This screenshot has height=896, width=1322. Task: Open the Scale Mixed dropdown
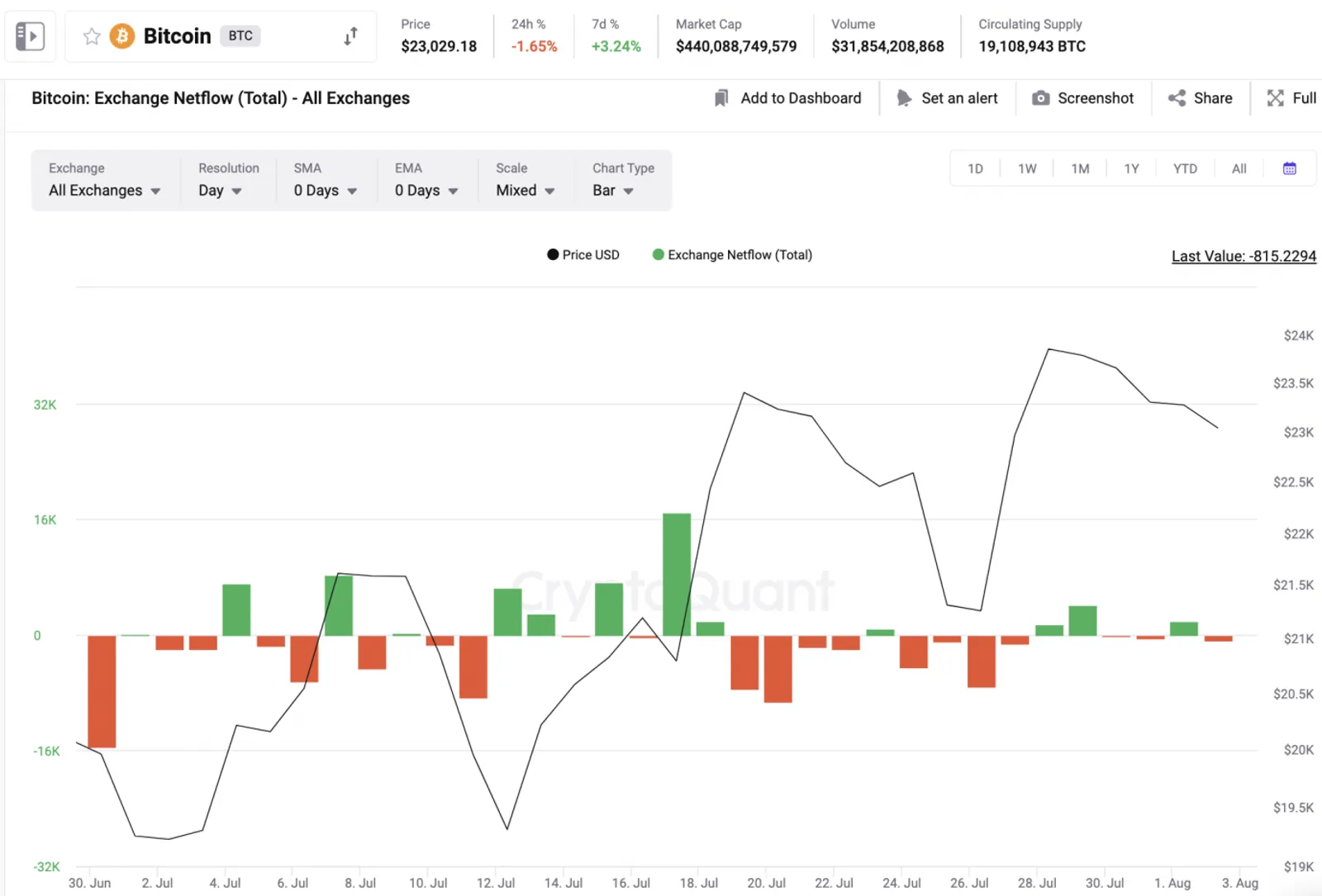pos(525,191)
